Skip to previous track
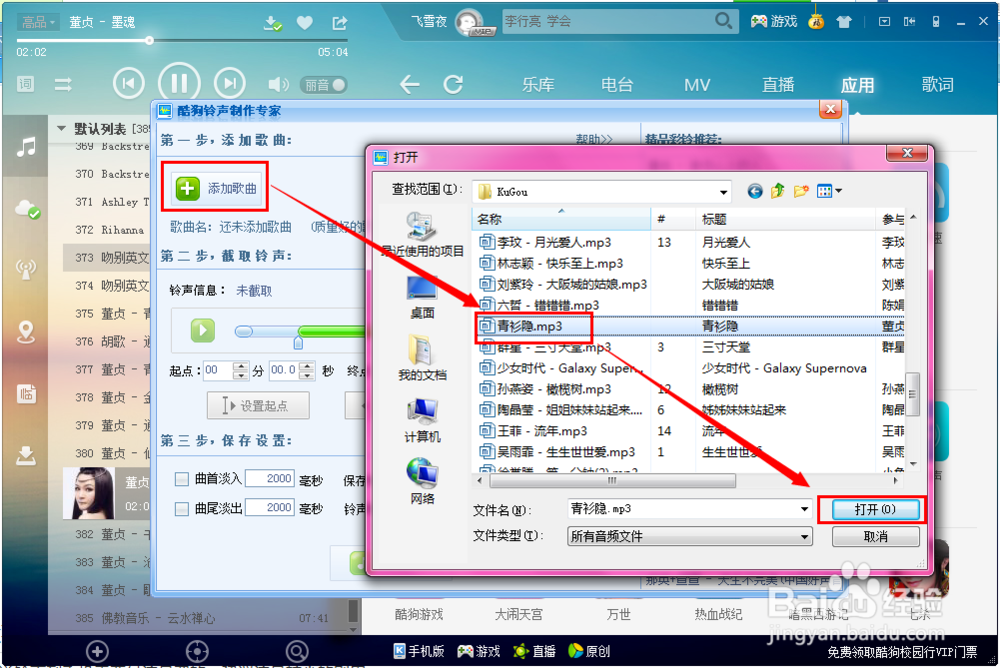Screen dimensions: 1000x668 (128, 84)
